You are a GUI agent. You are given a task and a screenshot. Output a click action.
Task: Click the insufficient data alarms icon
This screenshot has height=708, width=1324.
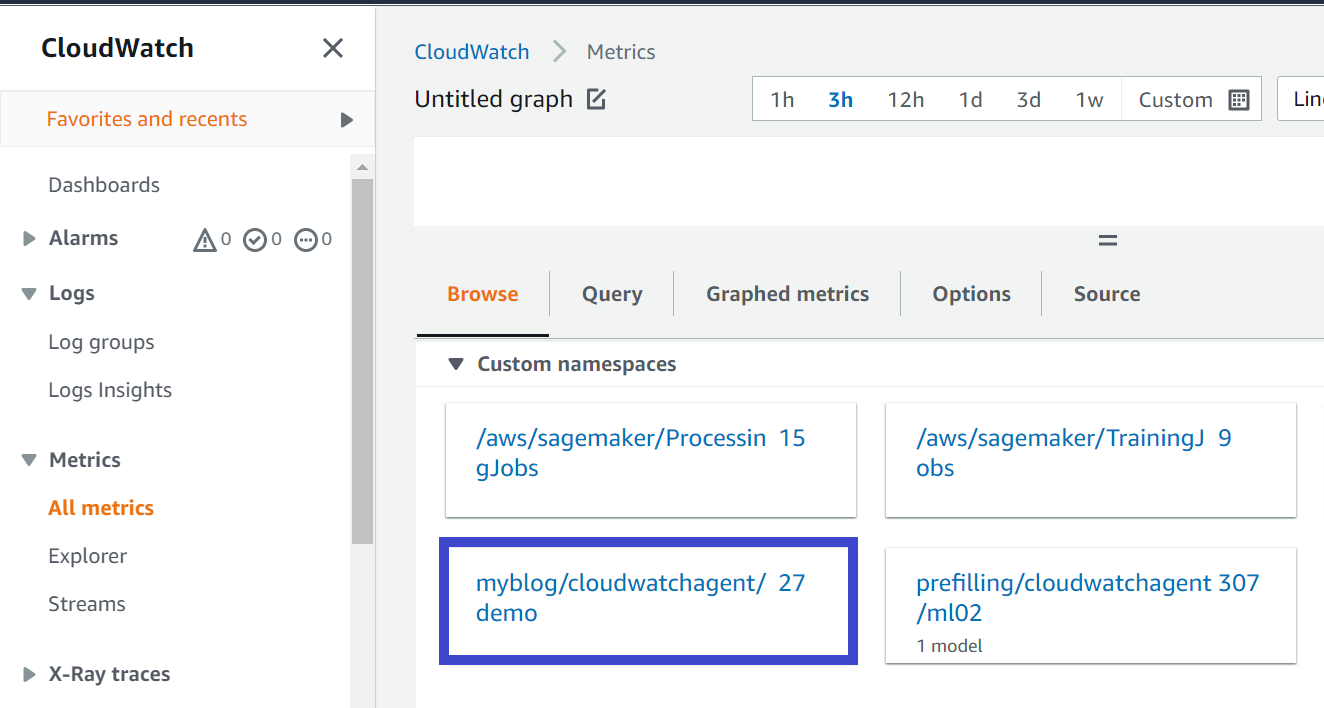click(306, 239)
